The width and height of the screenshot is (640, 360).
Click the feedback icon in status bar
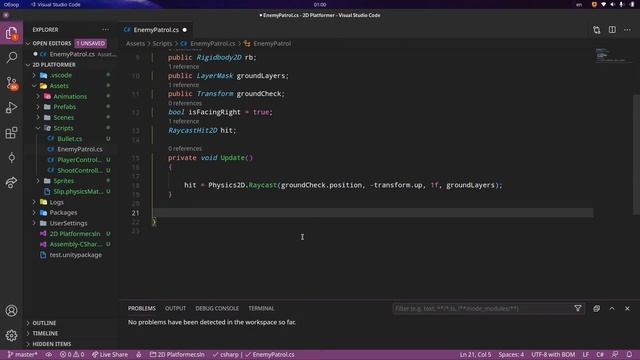click(x=615, y=354)
